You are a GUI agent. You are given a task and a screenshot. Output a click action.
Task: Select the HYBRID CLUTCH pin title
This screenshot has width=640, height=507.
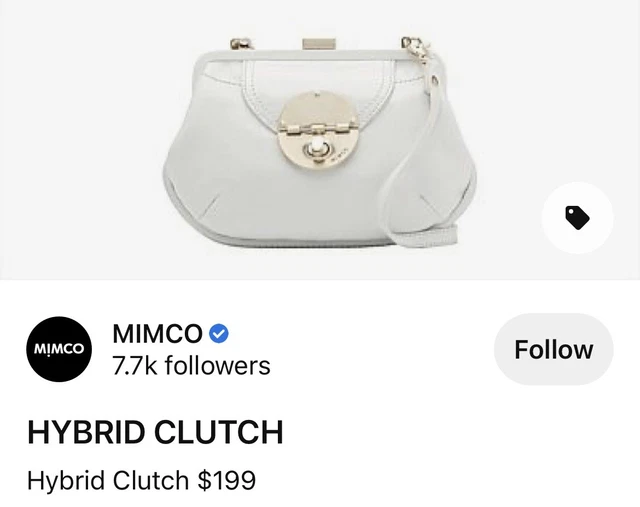pos(155,432)
